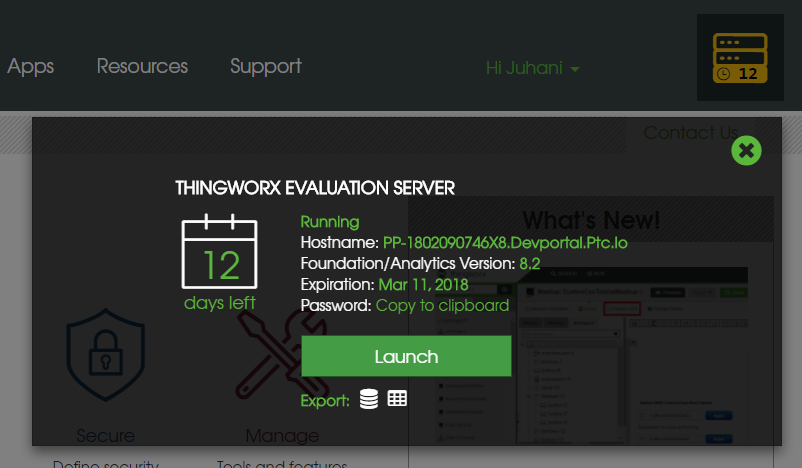The image size is (802, 468).
Task: Open the Apps menu in navigation bar
Action: click(x=31, y=66)
